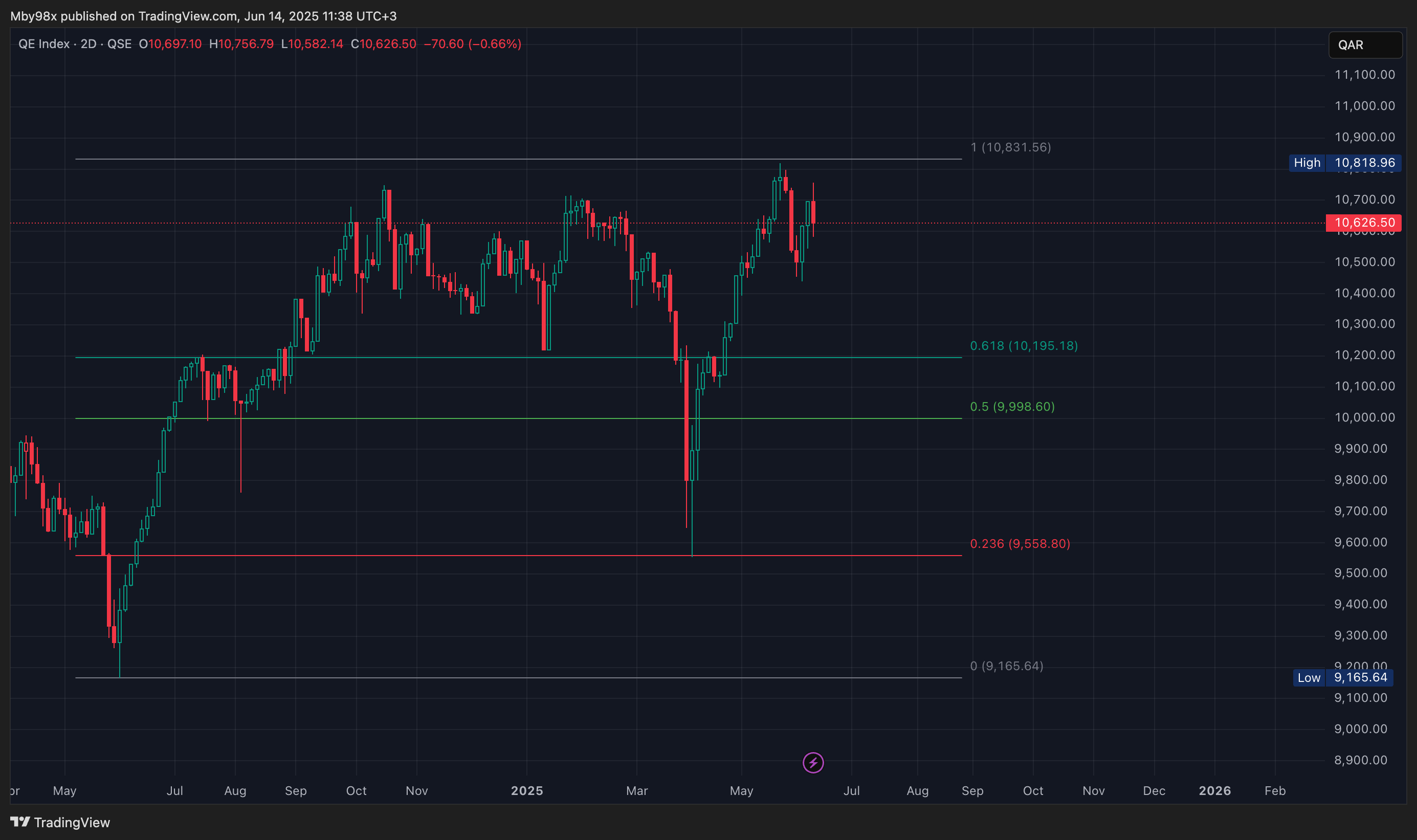The width and height of the screenshot is (1417, 840).
Task: Click the purple lightning bolt event icon
Action: coord(813,762)
